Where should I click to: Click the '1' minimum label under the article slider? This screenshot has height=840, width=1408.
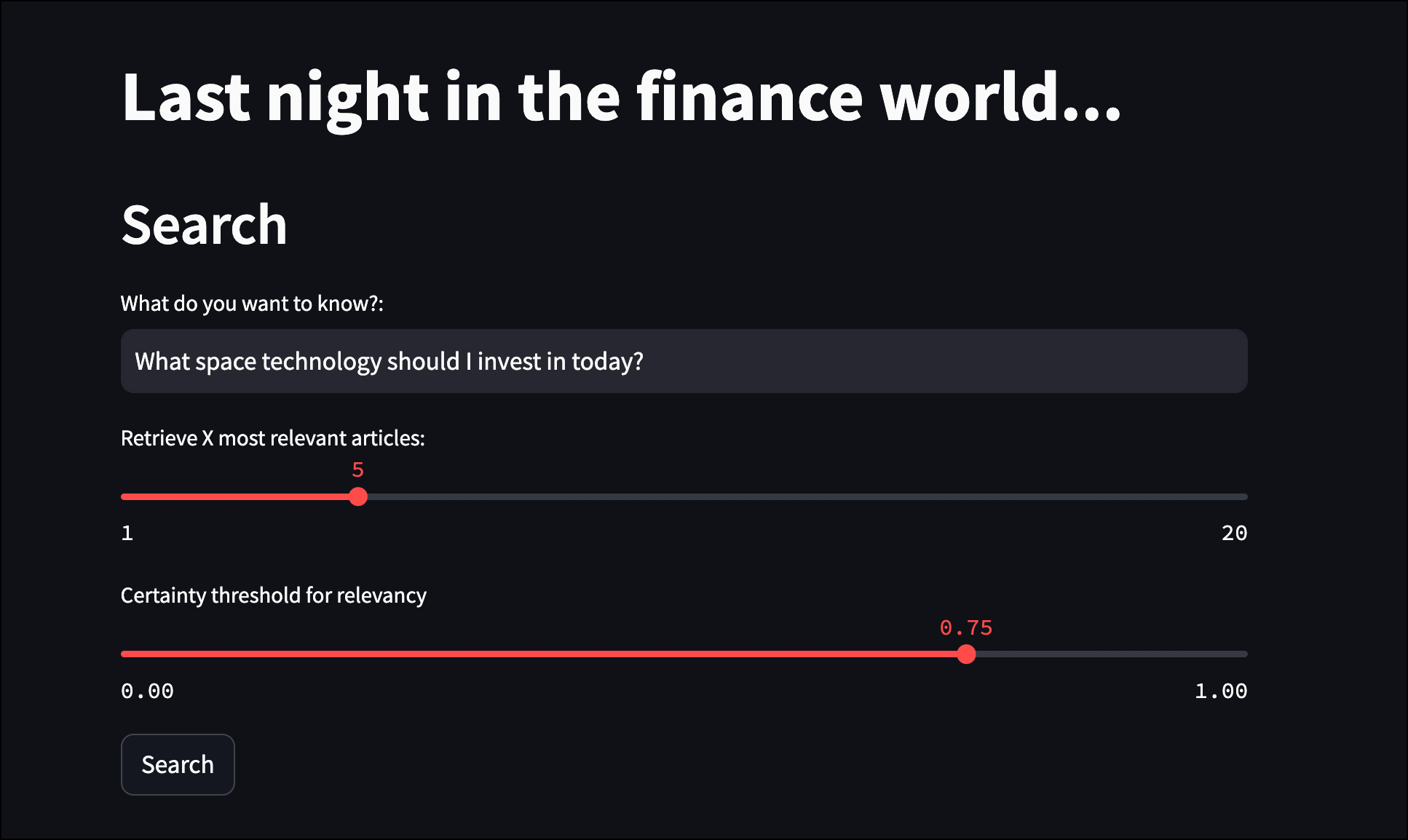[127, 532]
